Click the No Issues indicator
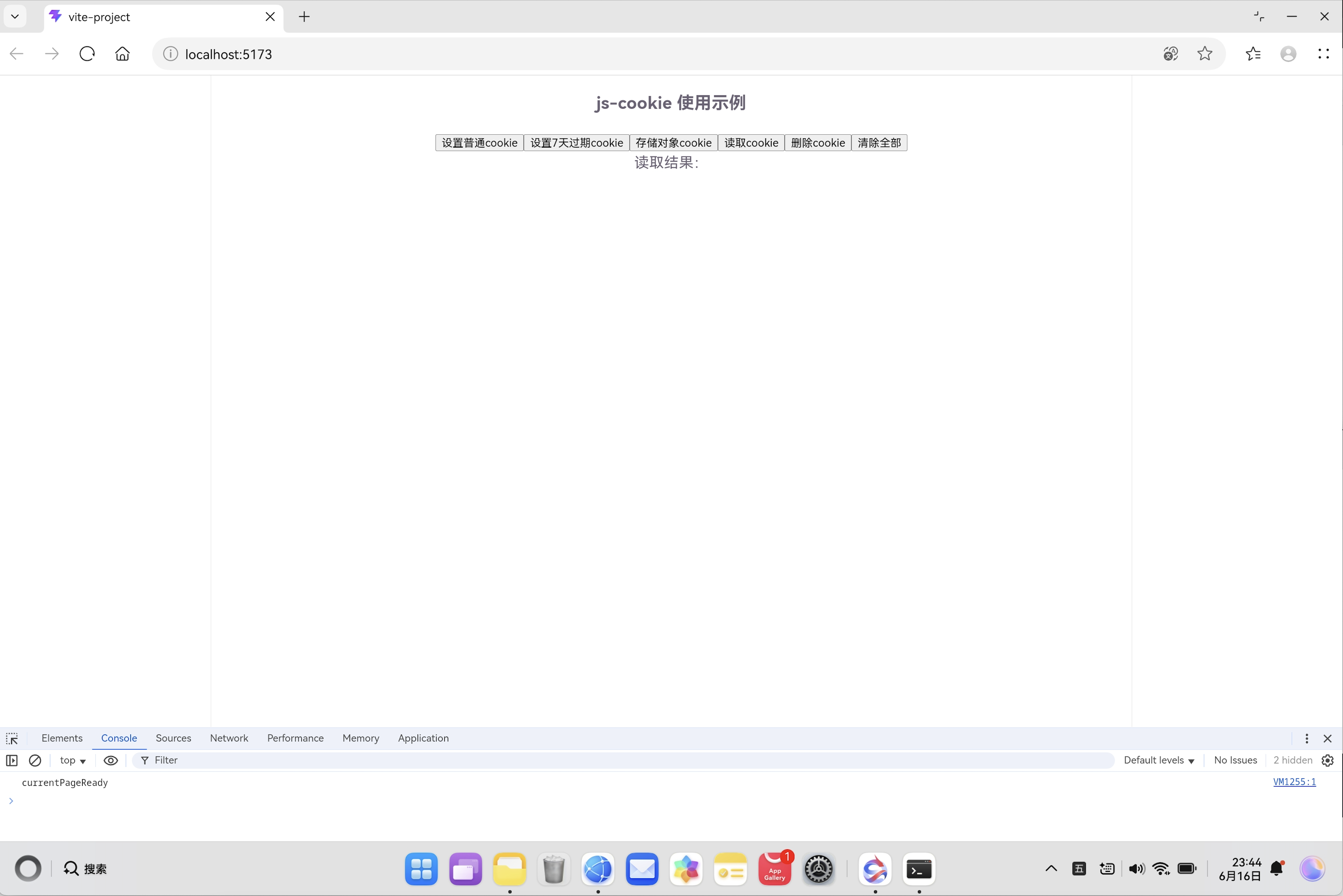 coord(1235,760)
